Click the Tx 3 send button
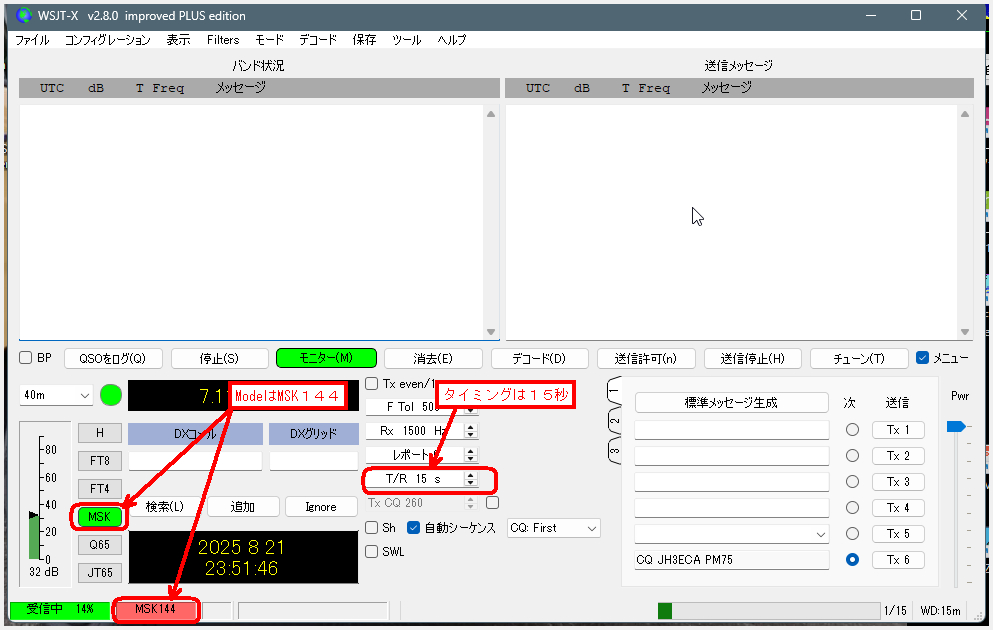This screenshot has height=630, width=993. tap(898, 482)
